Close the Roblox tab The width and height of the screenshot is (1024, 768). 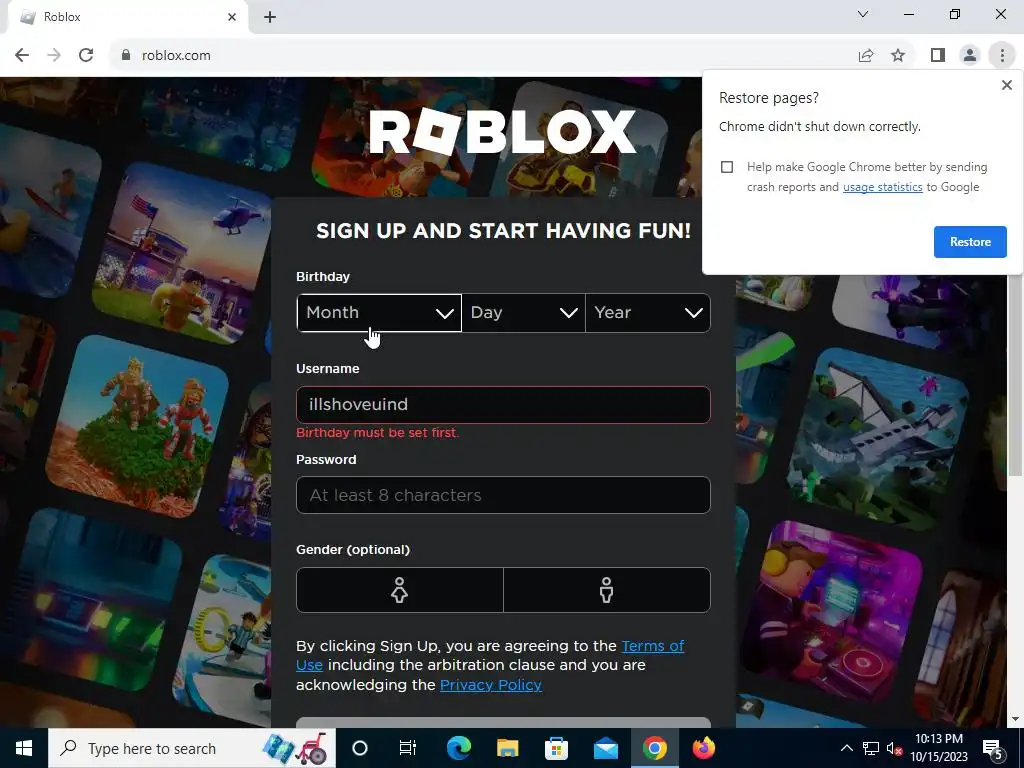click(x=232, y=17)
